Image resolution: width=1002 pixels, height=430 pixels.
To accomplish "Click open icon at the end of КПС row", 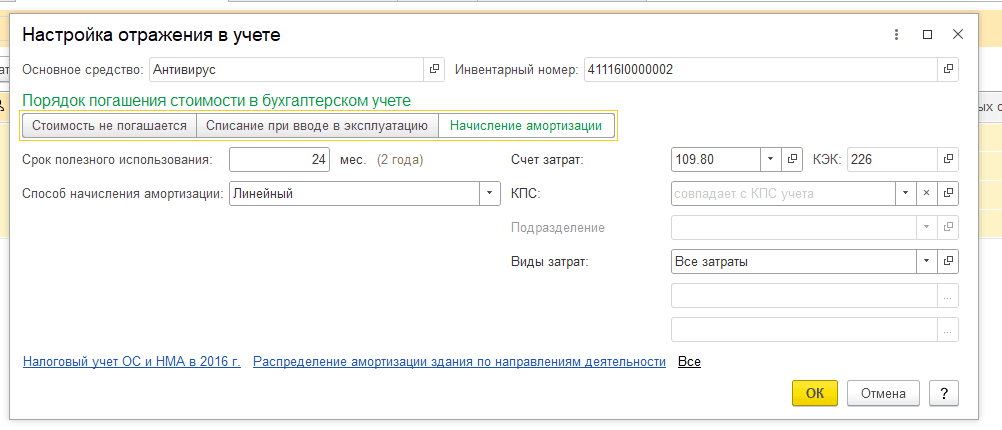I will coord(948,193).
